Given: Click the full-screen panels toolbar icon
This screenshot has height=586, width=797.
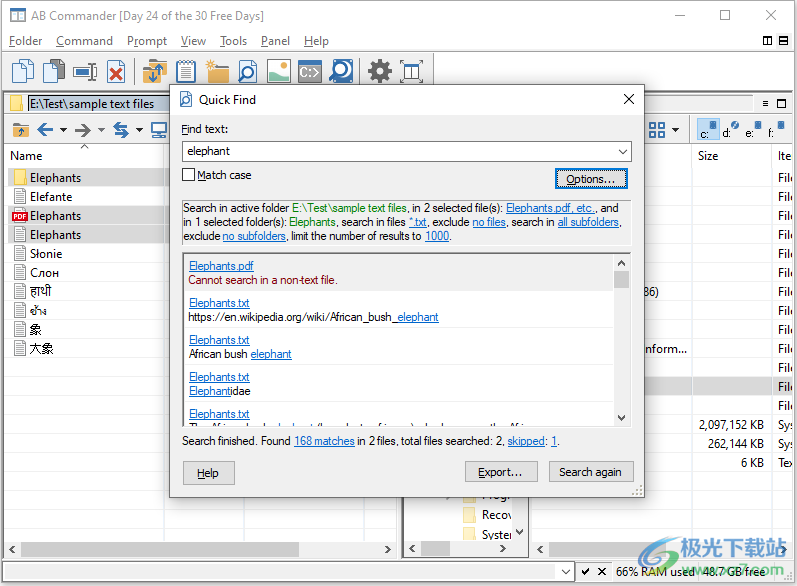Looking at the screenshot, I should point(411,71).
